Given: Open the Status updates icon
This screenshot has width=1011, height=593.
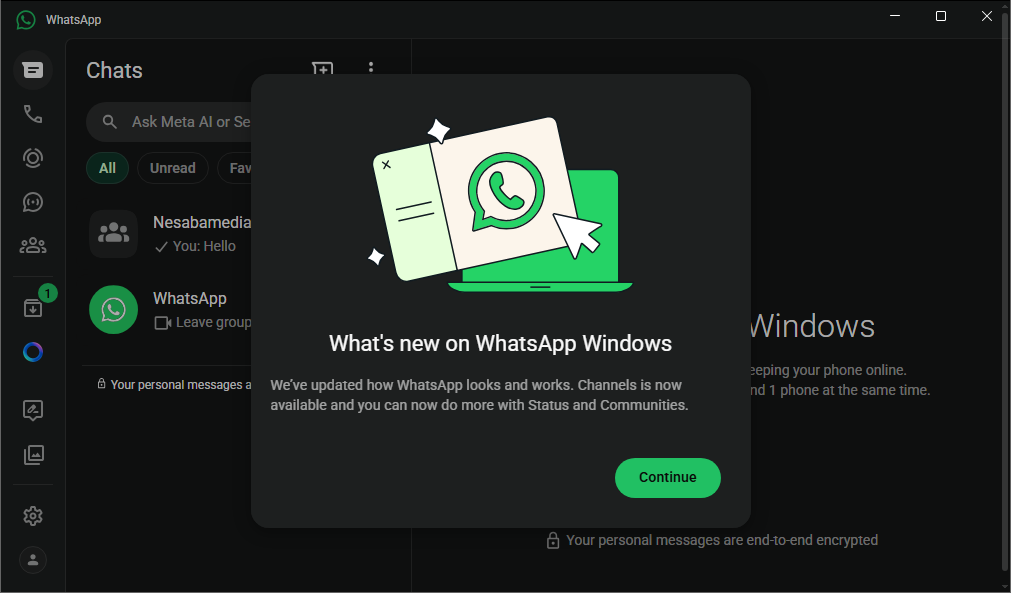Looking at the screenshot, I should (33, 158).
